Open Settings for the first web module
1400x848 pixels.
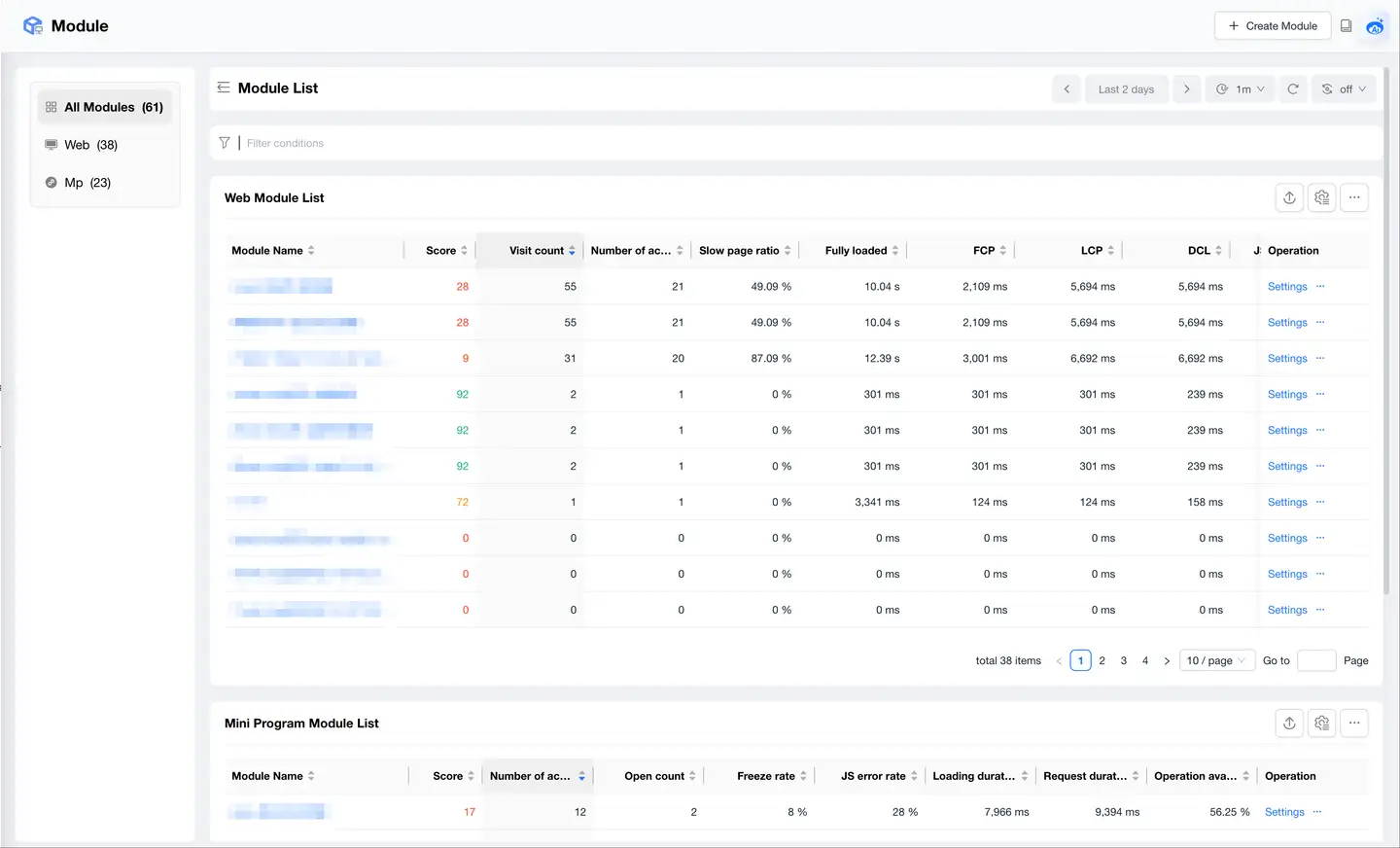click(x=1286, y=286)
